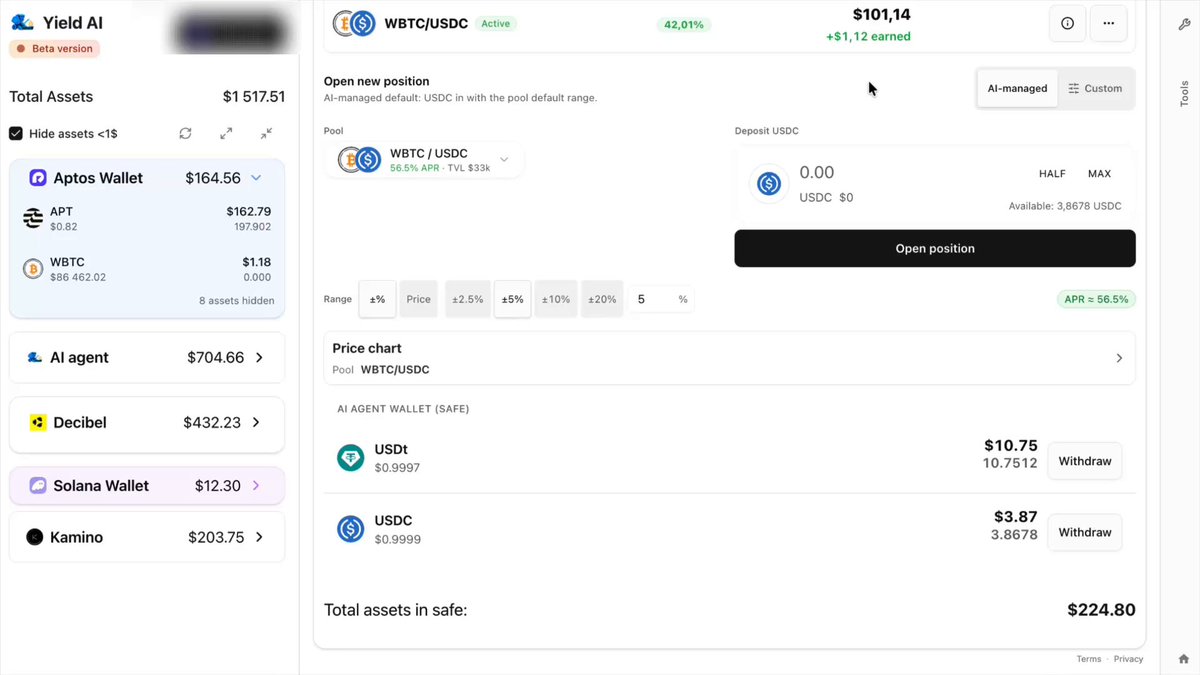Viewport: 1200px width, 675px height.
Task: Click the Decibel logo icon
Action: coord(38,423)
